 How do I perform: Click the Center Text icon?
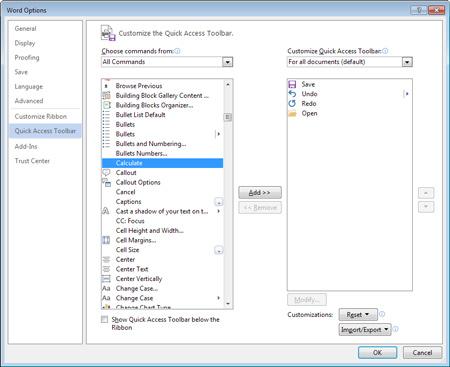point(106,269)
